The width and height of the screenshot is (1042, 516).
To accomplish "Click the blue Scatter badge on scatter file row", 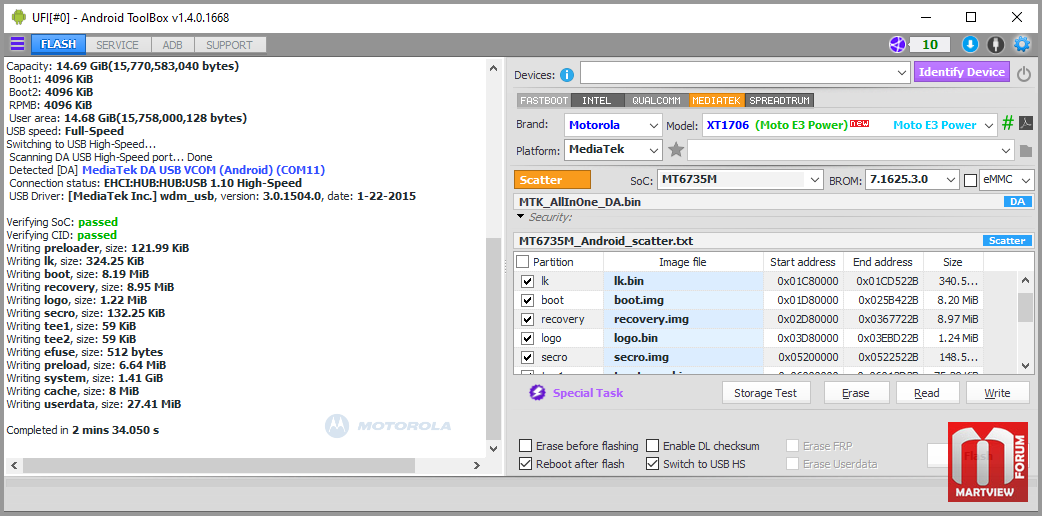I will (1007, 241).
